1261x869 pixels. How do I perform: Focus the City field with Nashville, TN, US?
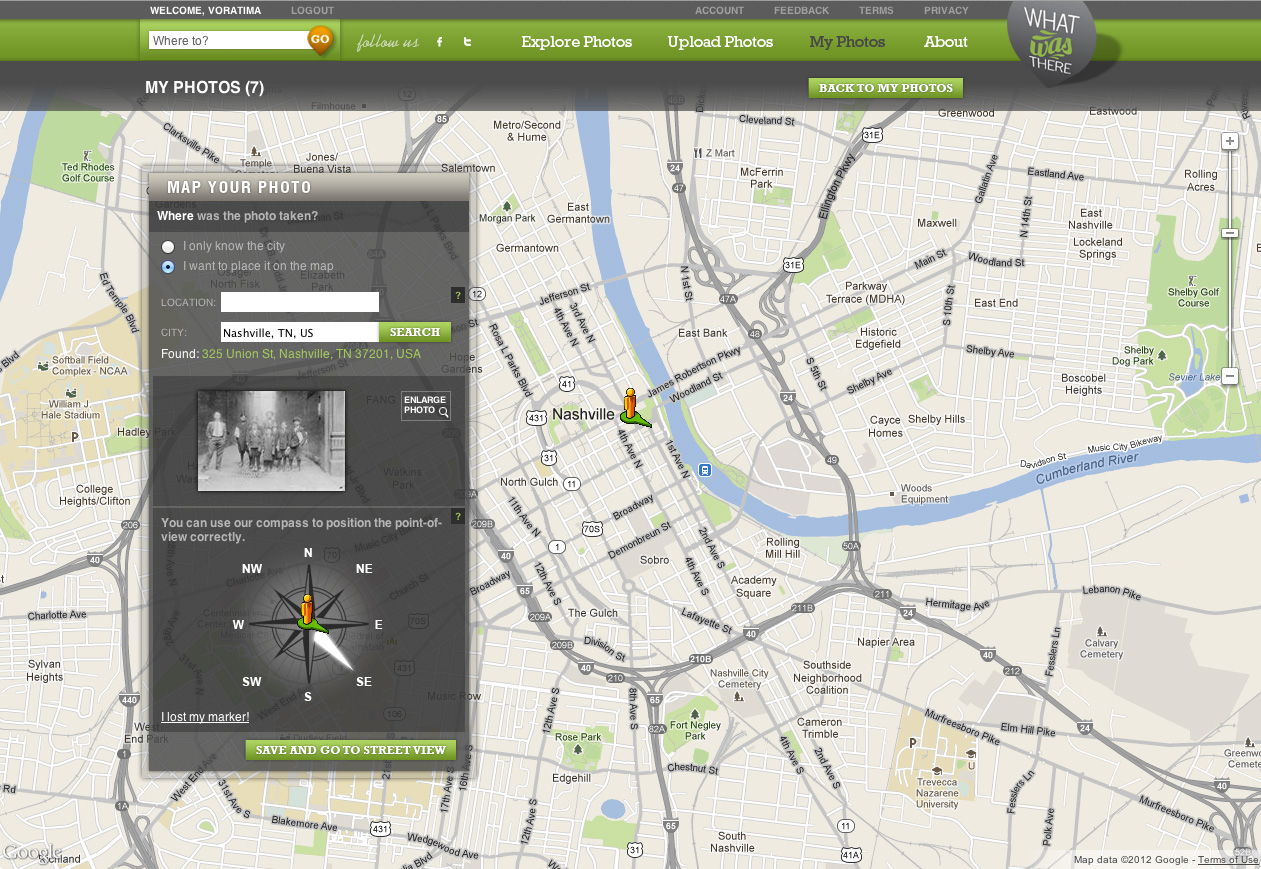pyautogui.click(x=300, y=332)
